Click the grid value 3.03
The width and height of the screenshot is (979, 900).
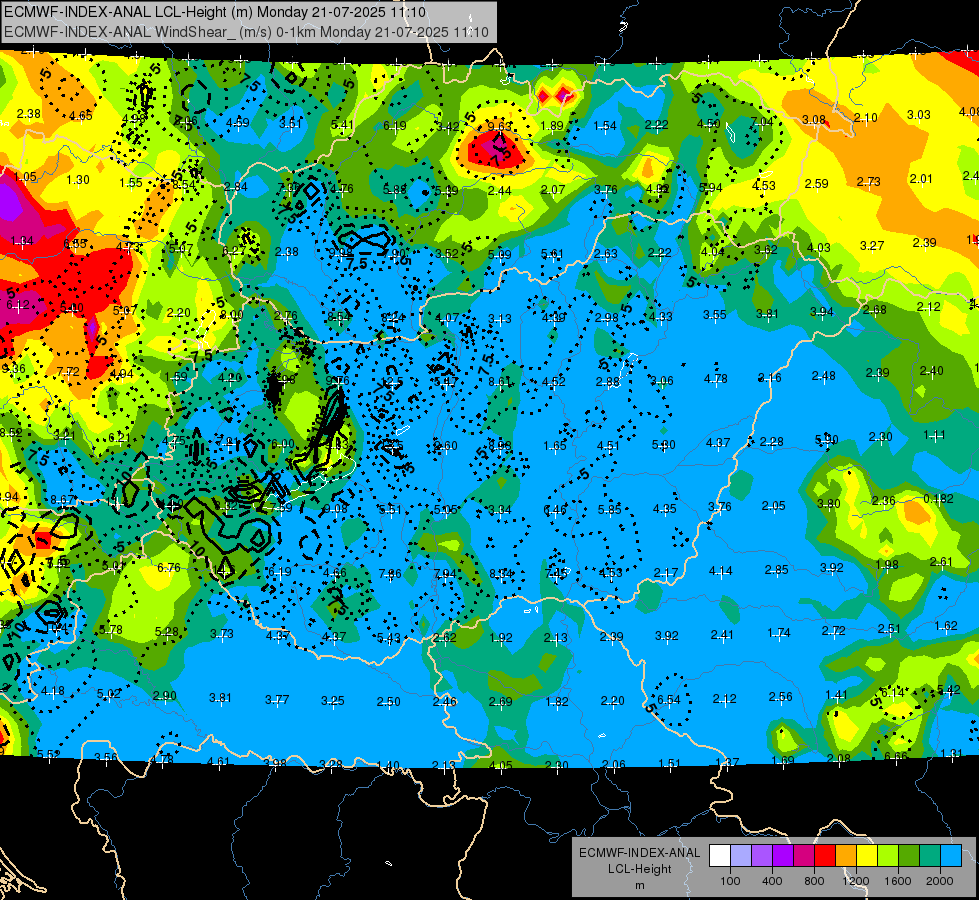(918, 115)
